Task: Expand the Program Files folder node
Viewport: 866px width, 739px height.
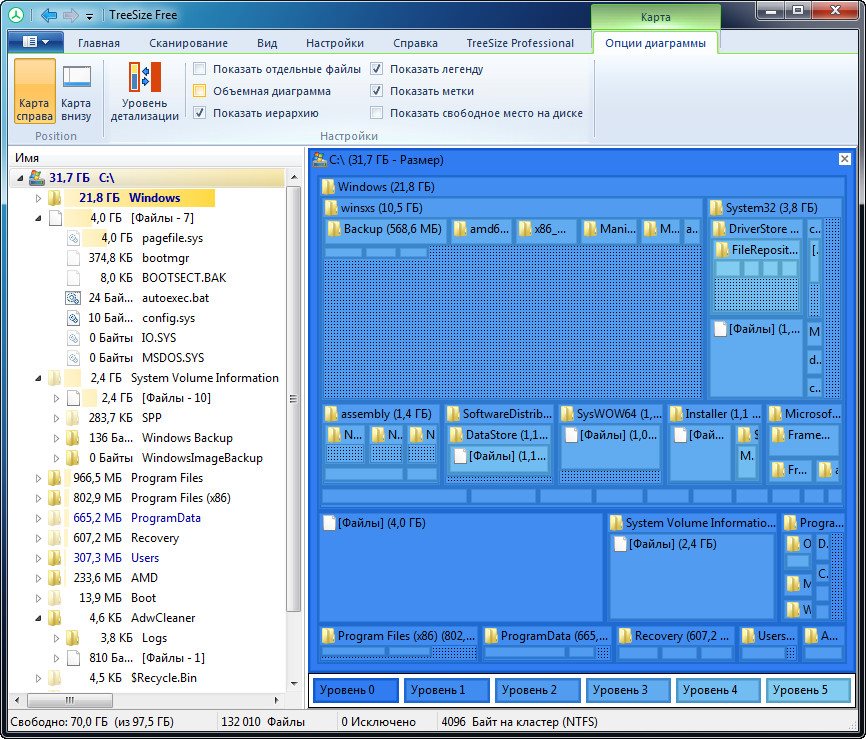Action: pos(38,478)
